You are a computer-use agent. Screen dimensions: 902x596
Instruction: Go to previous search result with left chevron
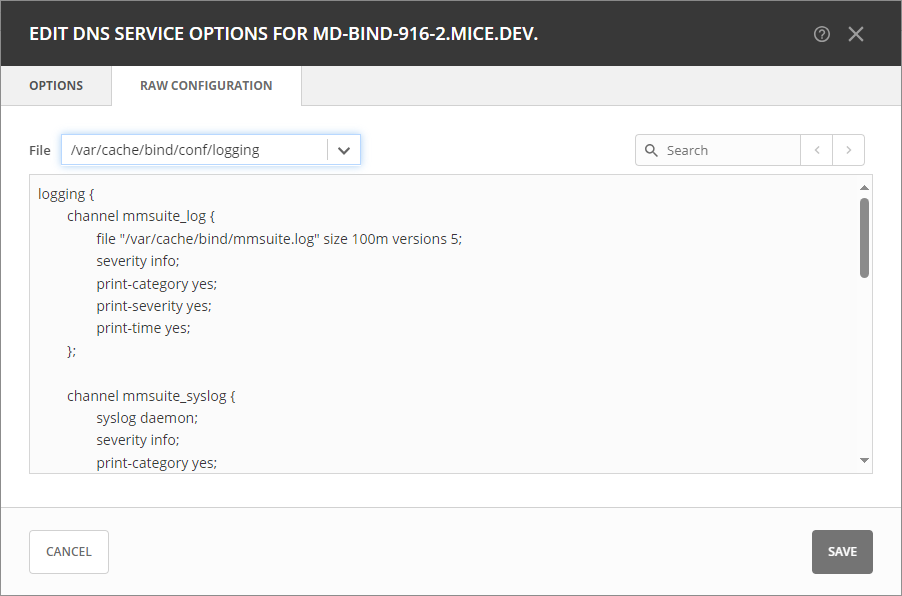[817, 149]
